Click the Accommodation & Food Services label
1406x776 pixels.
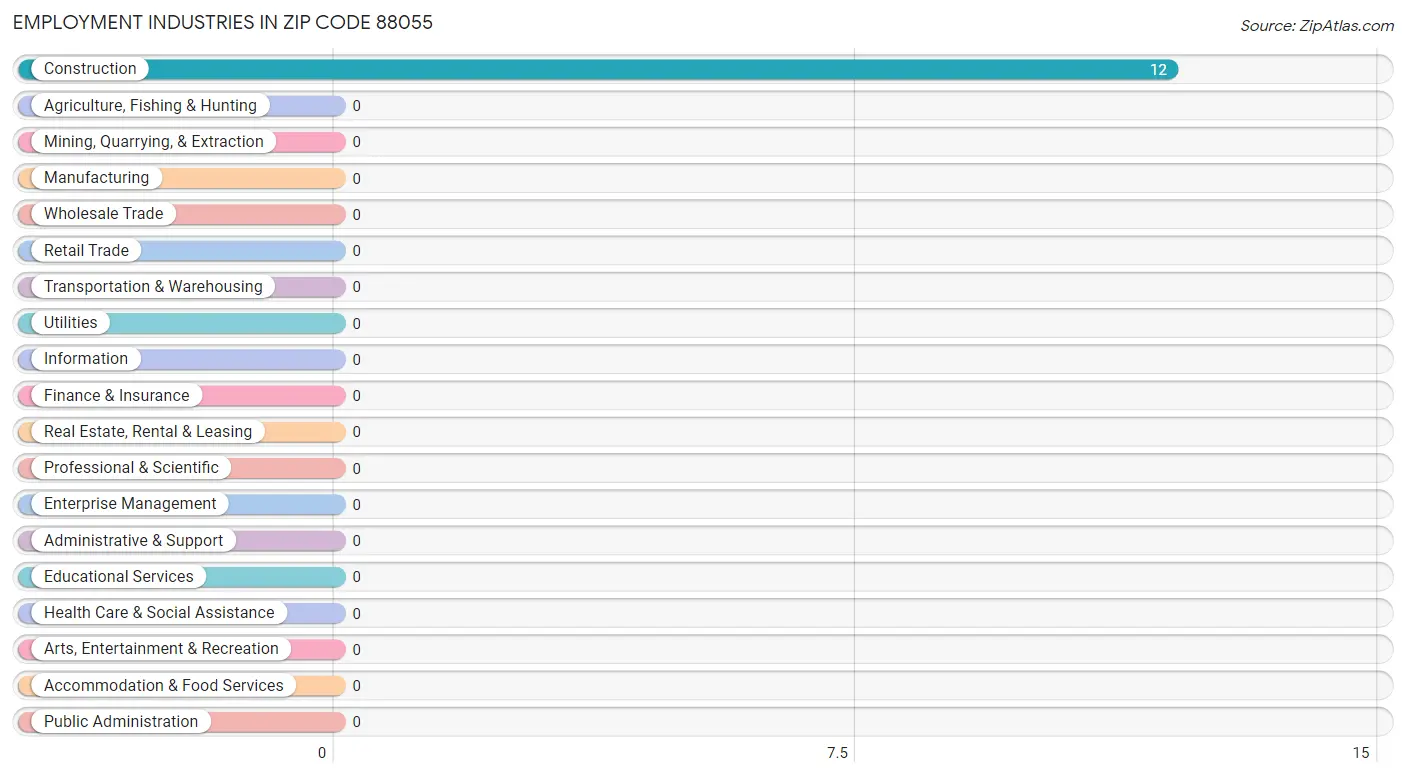(x=164, y=685)
